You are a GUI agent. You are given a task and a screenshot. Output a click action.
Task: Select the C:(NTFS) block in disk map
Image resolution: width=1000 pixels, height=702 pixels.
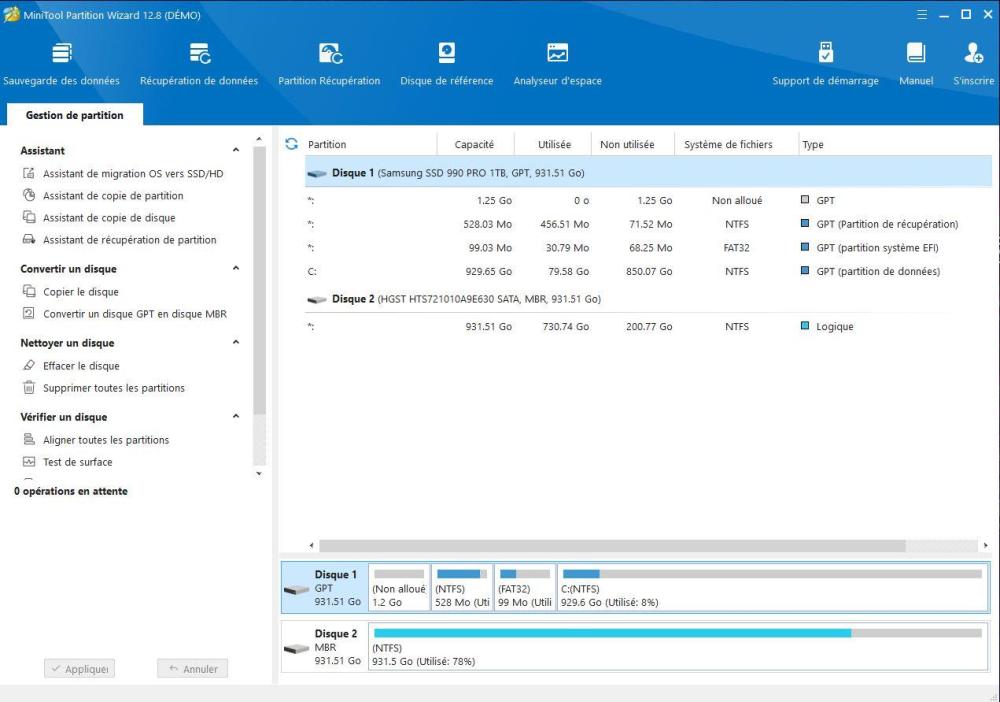click(771, 589)
